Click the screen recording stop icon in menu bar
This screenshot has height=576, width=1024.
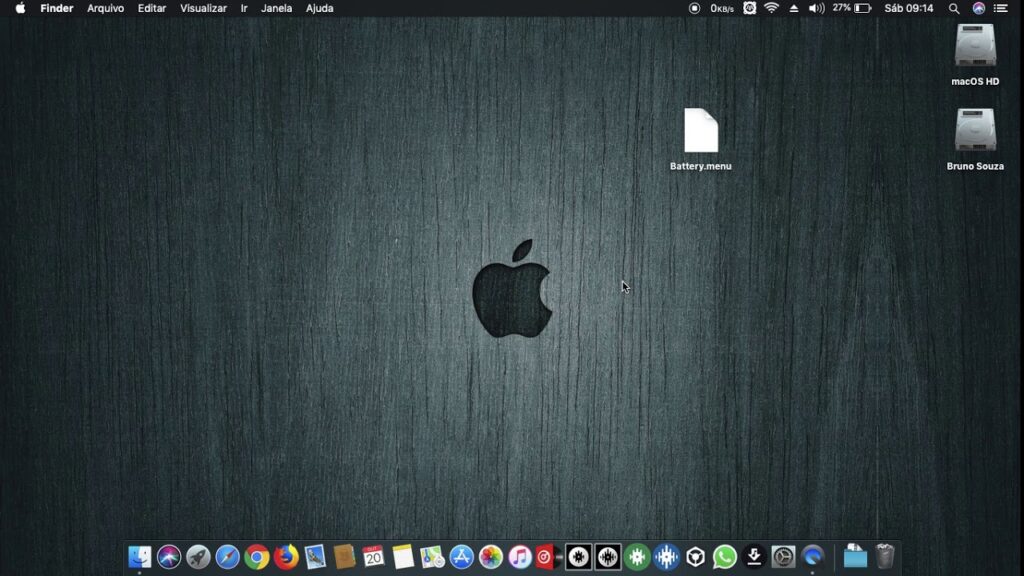694,8
